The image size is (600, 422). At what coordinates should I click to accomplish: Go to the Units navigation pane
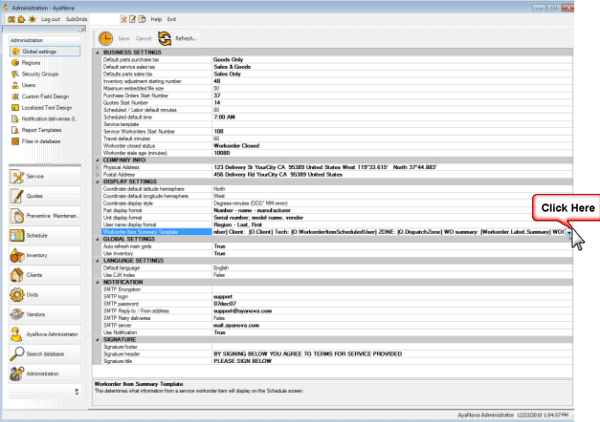(45, 295)
